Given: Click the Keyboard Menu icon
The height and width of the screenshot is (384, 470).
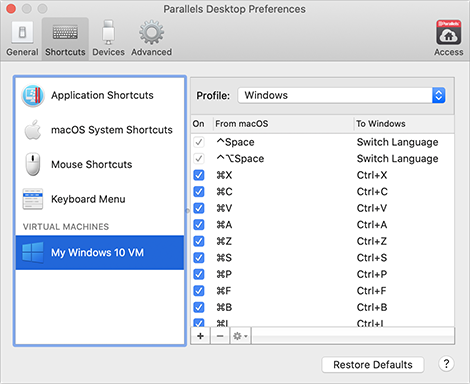Looking at the screenshot, I should (x=33, y=199).
